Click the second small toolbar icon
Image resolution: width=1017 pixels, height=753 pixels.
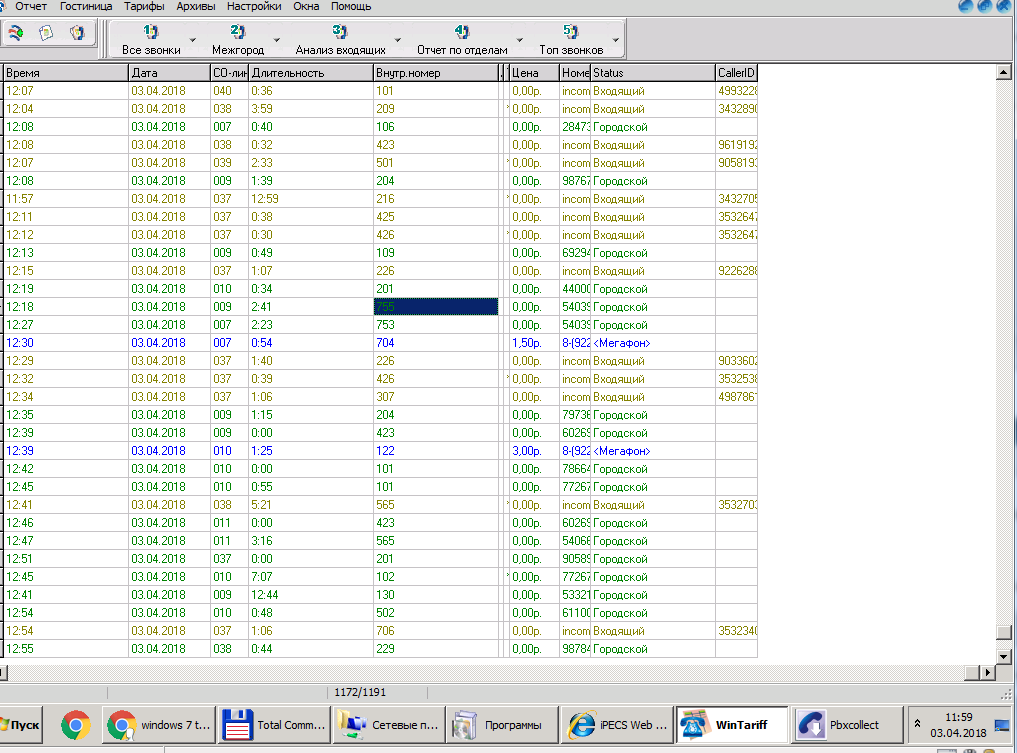click(46, 33)
